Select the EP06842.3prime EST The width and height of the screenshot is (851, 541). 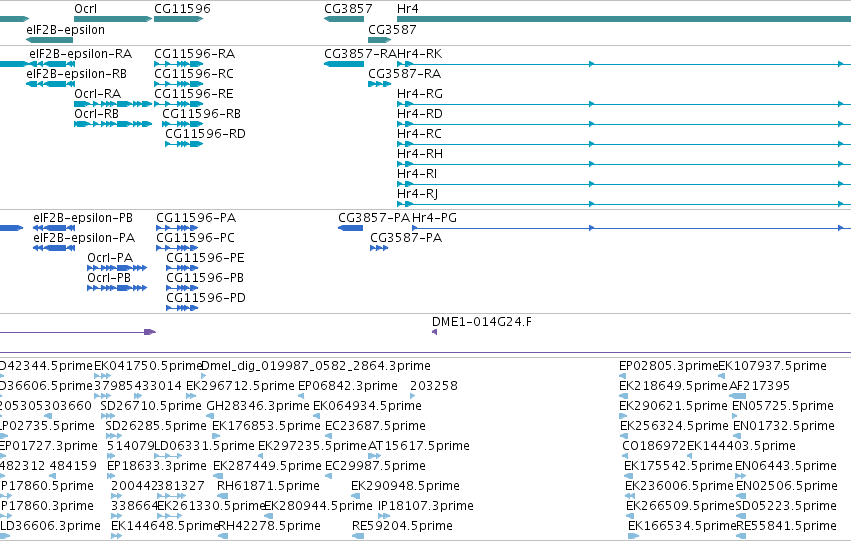click(348, 386)
